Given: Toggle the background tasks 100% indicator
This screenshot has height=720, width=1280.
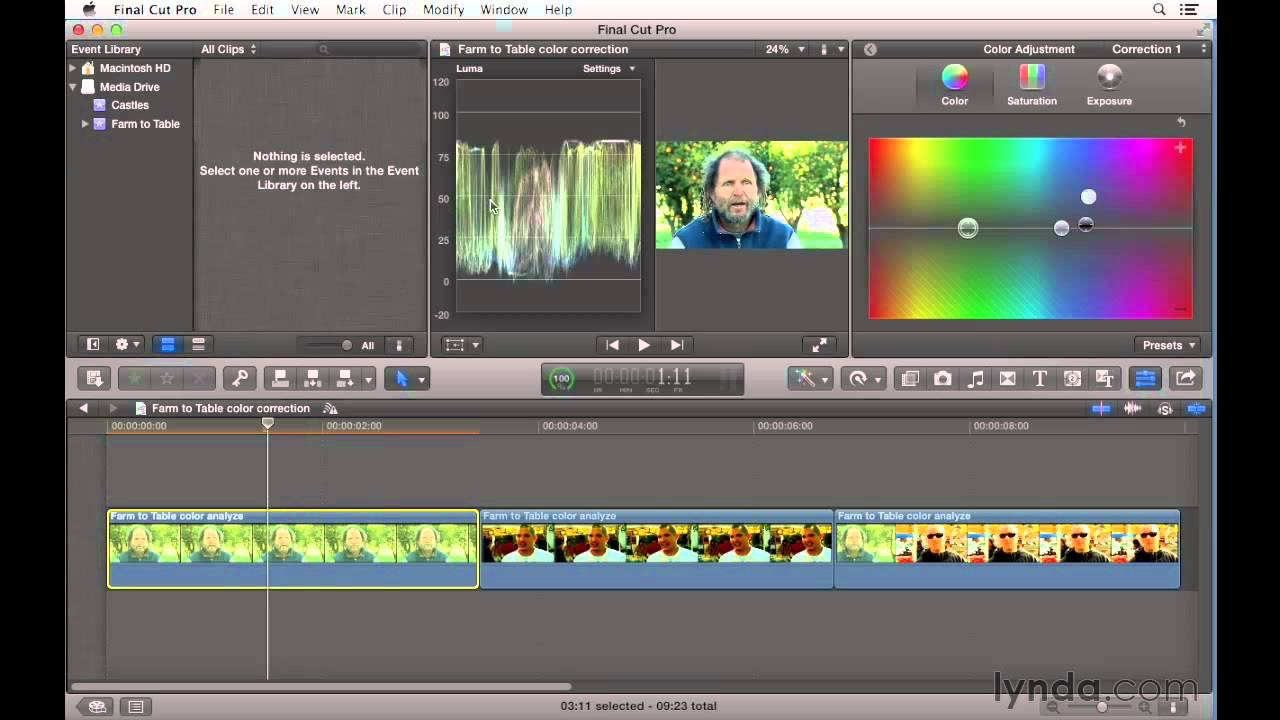Looking at the screenshot, I should tap(562, 379).
